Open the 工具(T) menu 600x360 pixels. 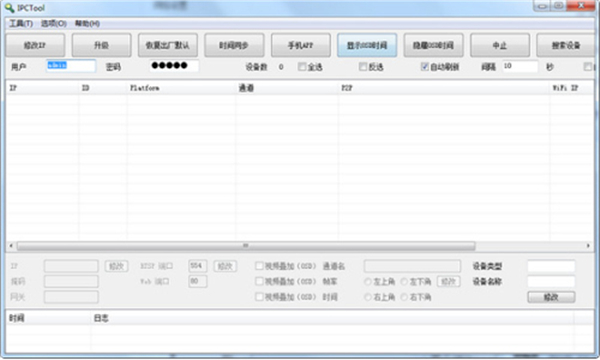click(x=21, y=24)
